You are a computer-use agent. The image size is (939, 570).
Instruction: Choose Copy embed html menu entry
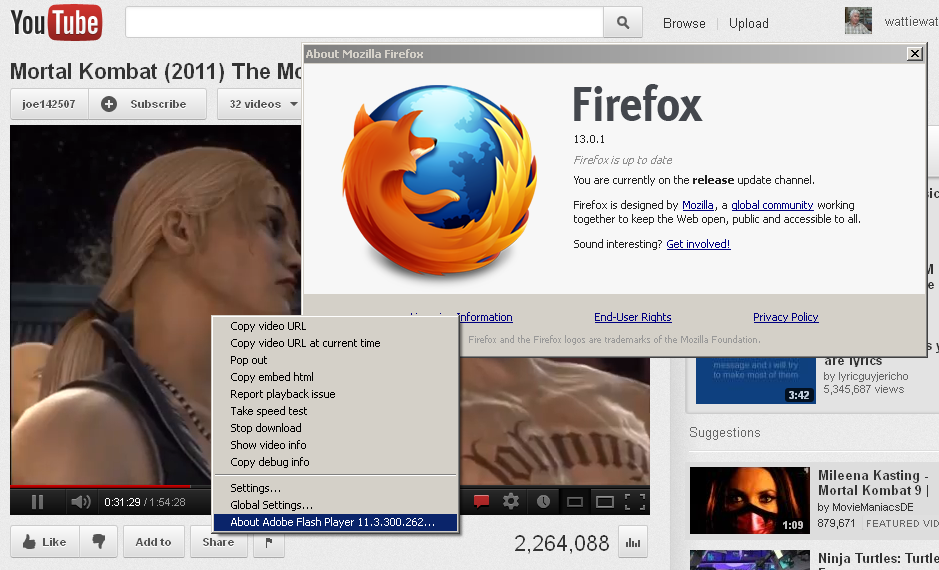coord(335,377)
